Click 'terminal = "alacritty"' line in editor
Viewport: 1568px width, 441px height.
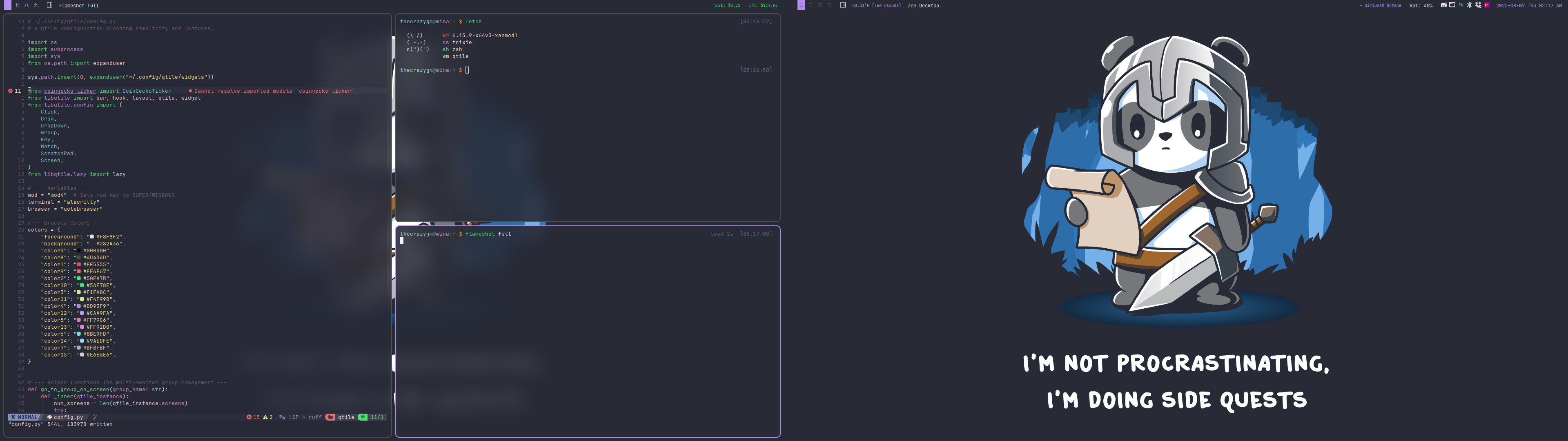pos(63,202)
